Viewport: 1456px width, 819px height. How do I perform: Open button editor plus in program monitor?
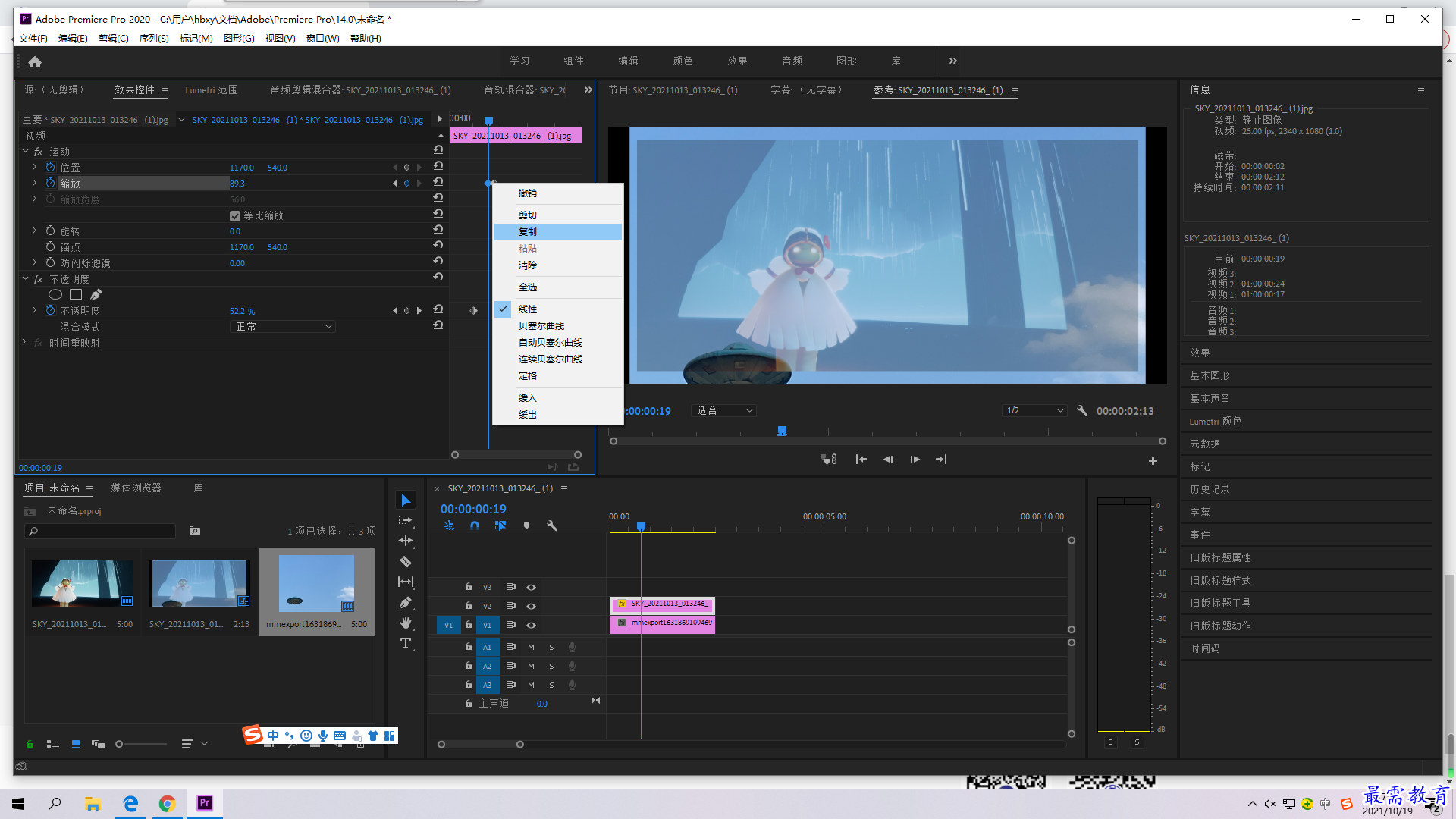1153,460
